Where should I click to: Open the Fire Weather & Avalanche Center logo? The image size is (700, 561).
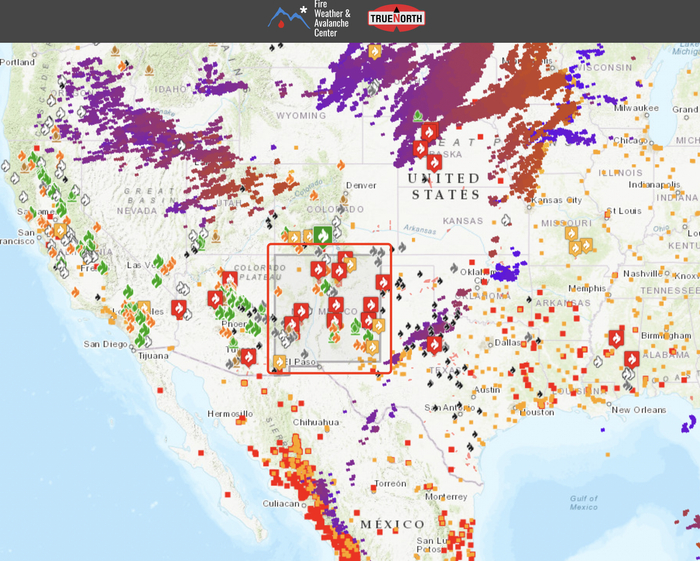[309, 19]
